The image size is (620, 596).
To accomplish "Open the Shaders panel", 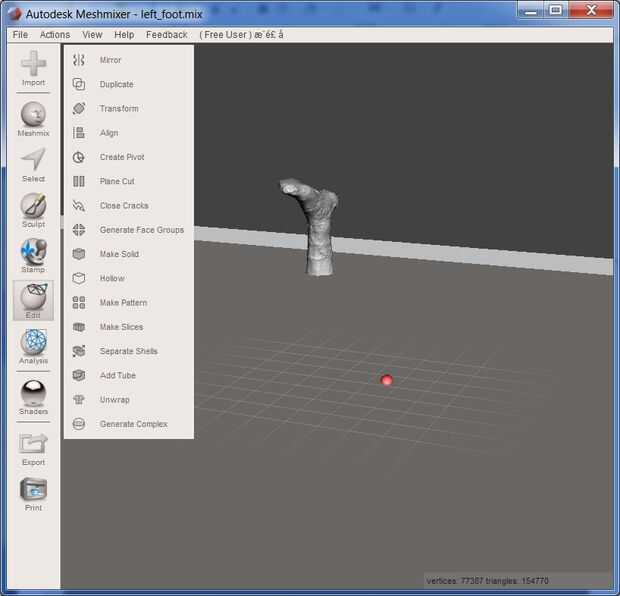I will tap(33, 397).
